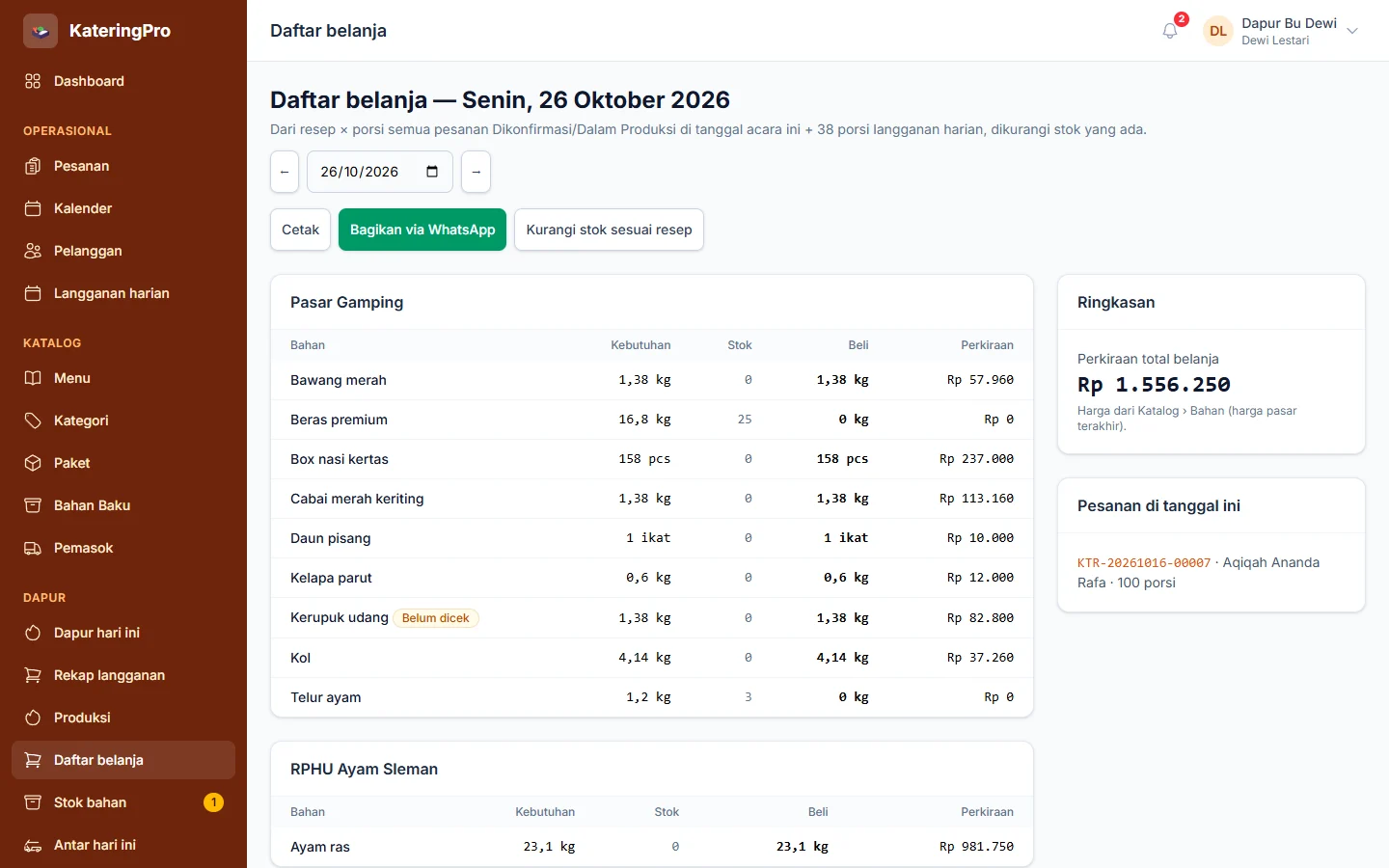The height and width of the screenshot is (868, 1389).
Task: Click the Langganan harian icon
Action: click(33, 293)
